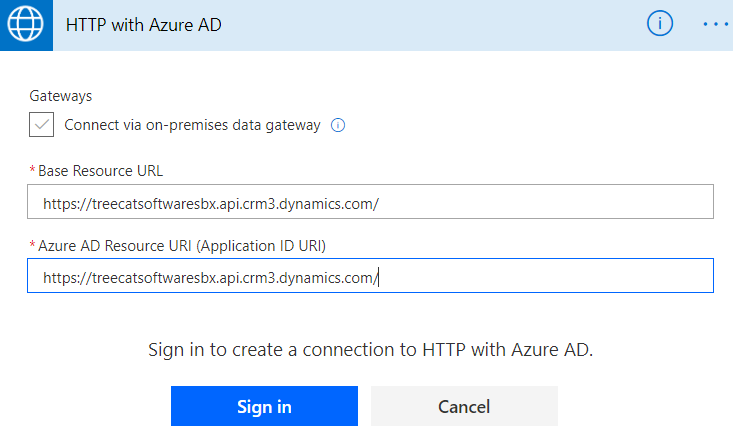Click the URL text inside the Base Resource URL box
Image resolution: width=733 pixels, height=444 pixels.
click(210, 203)
